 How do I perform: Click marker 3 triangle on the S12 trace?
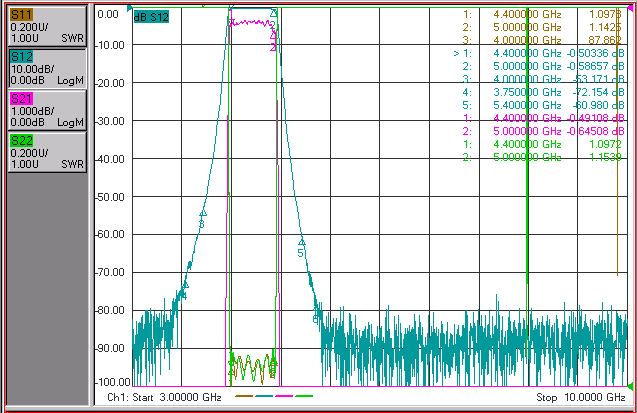203,212
